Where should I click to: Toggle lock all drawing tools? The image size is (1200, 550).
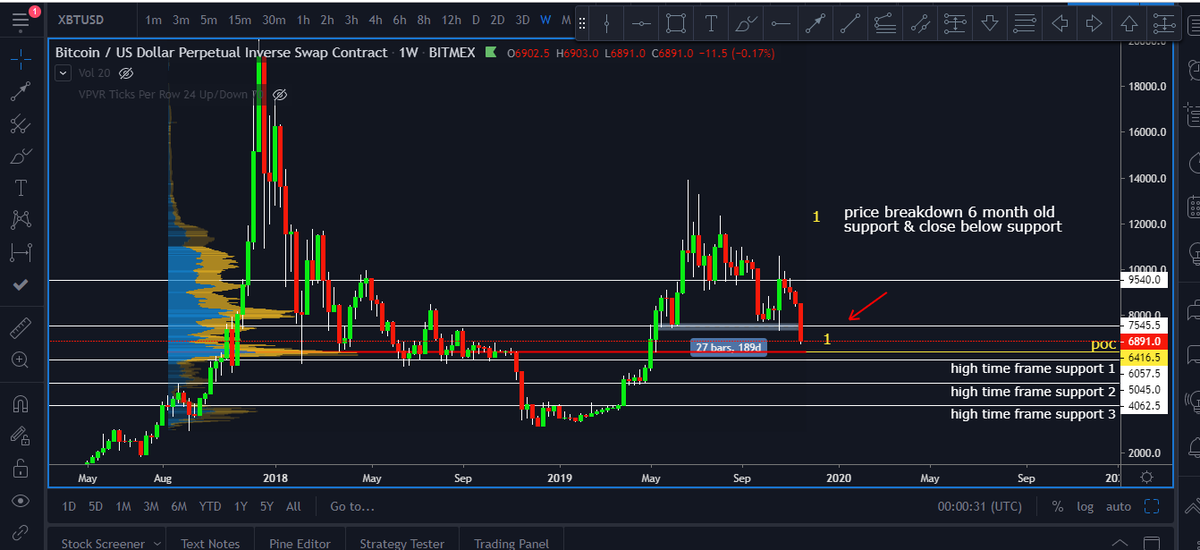point(21,468)
